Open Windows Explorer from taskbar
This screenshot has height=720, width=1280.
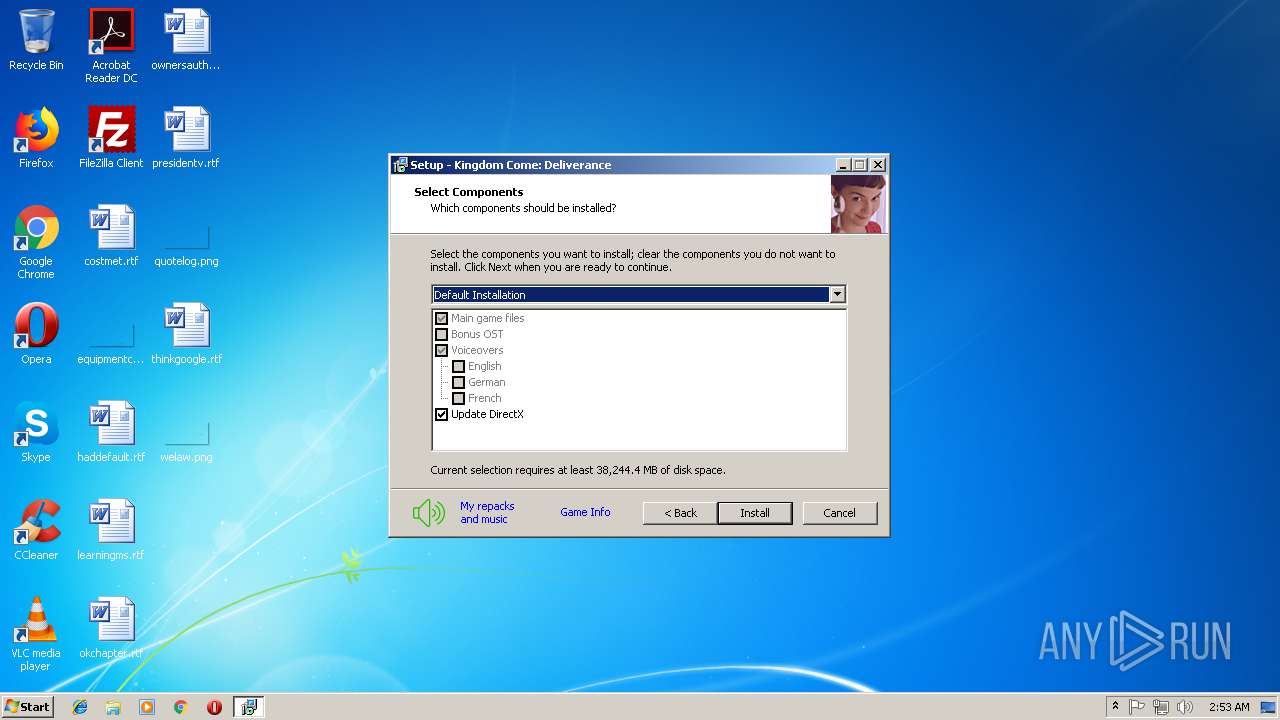coord(113,707)
